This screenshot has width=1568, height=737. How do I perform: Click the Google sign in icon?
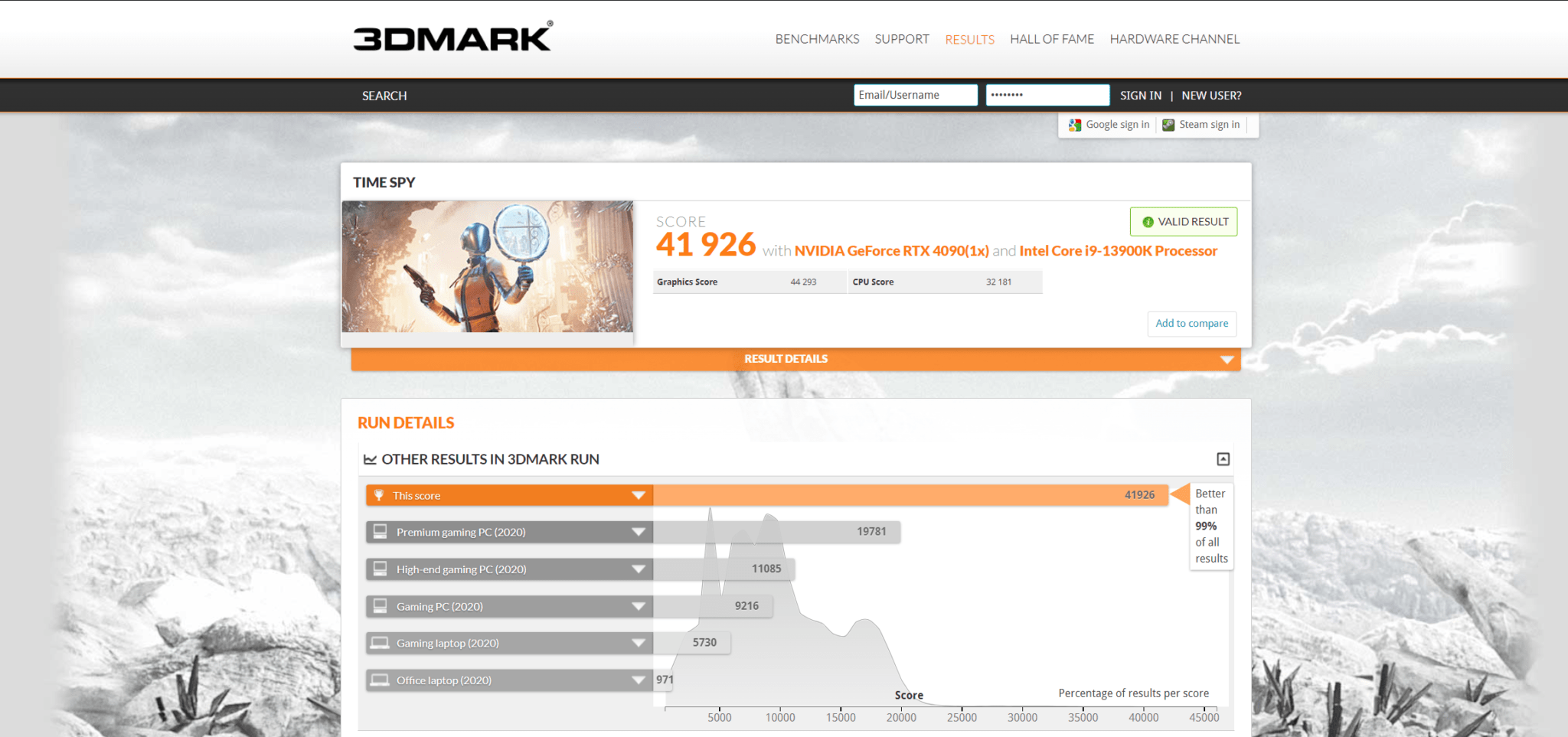(1075, 125)
